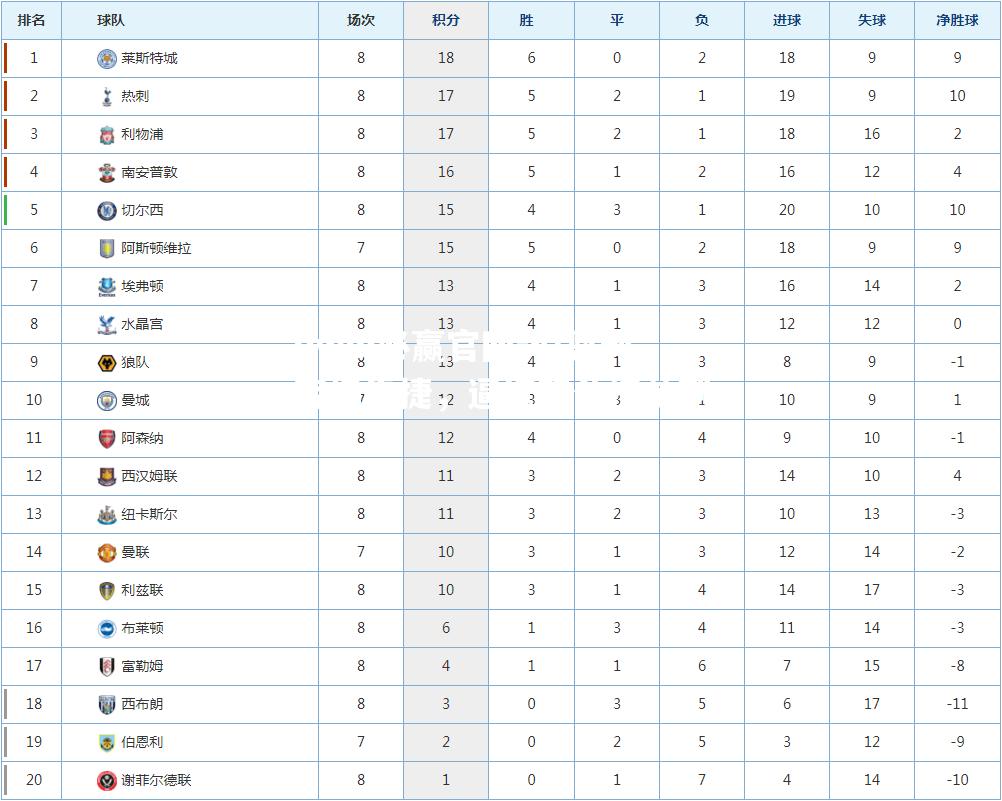Open 阿斯顿维拉 team link
The height and width of the screenshot is (801, 1002).
[157, 248]
